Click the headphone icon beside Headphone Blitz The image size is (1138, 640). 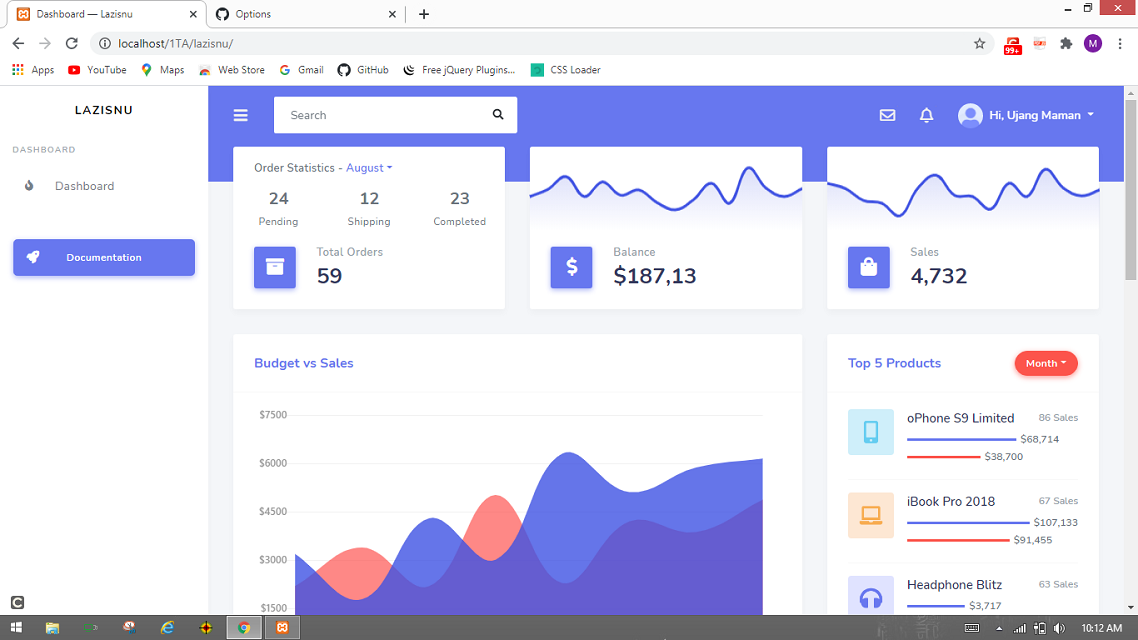click(870, 597)
